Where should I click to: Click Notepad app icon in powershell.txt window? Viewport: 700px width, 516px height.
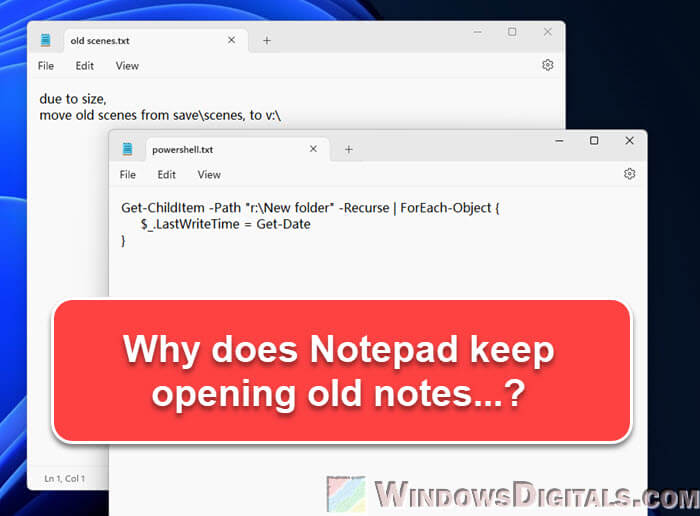127,149
